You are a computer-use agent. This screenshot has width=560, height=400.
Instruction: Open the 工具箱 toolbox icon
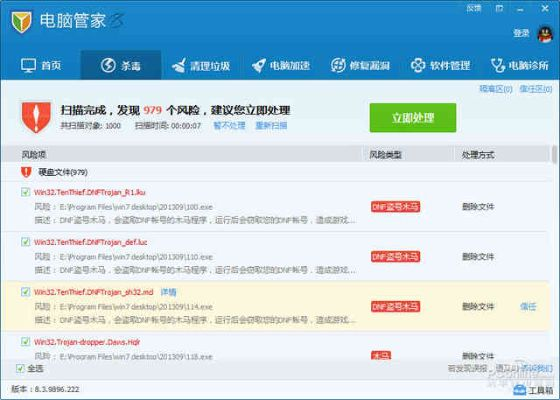coord(519,390)
